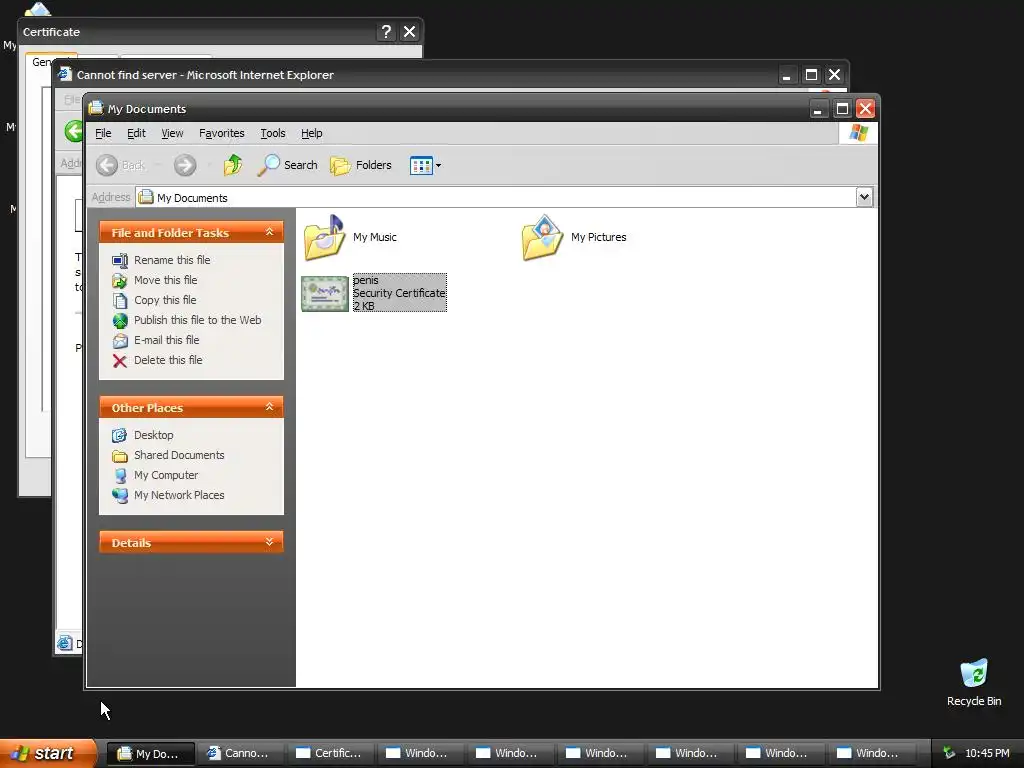Click Copy this file
Screen dimensions: 1024x768
coord(165,300)
